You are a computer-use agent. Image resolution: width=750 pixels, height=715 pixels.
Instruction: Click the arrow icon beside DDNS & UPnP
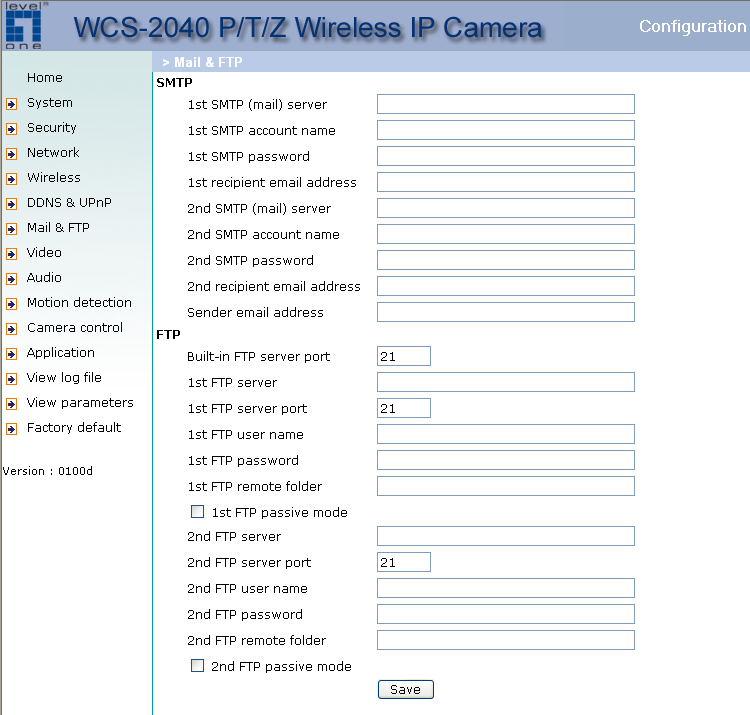click(11, 204)
